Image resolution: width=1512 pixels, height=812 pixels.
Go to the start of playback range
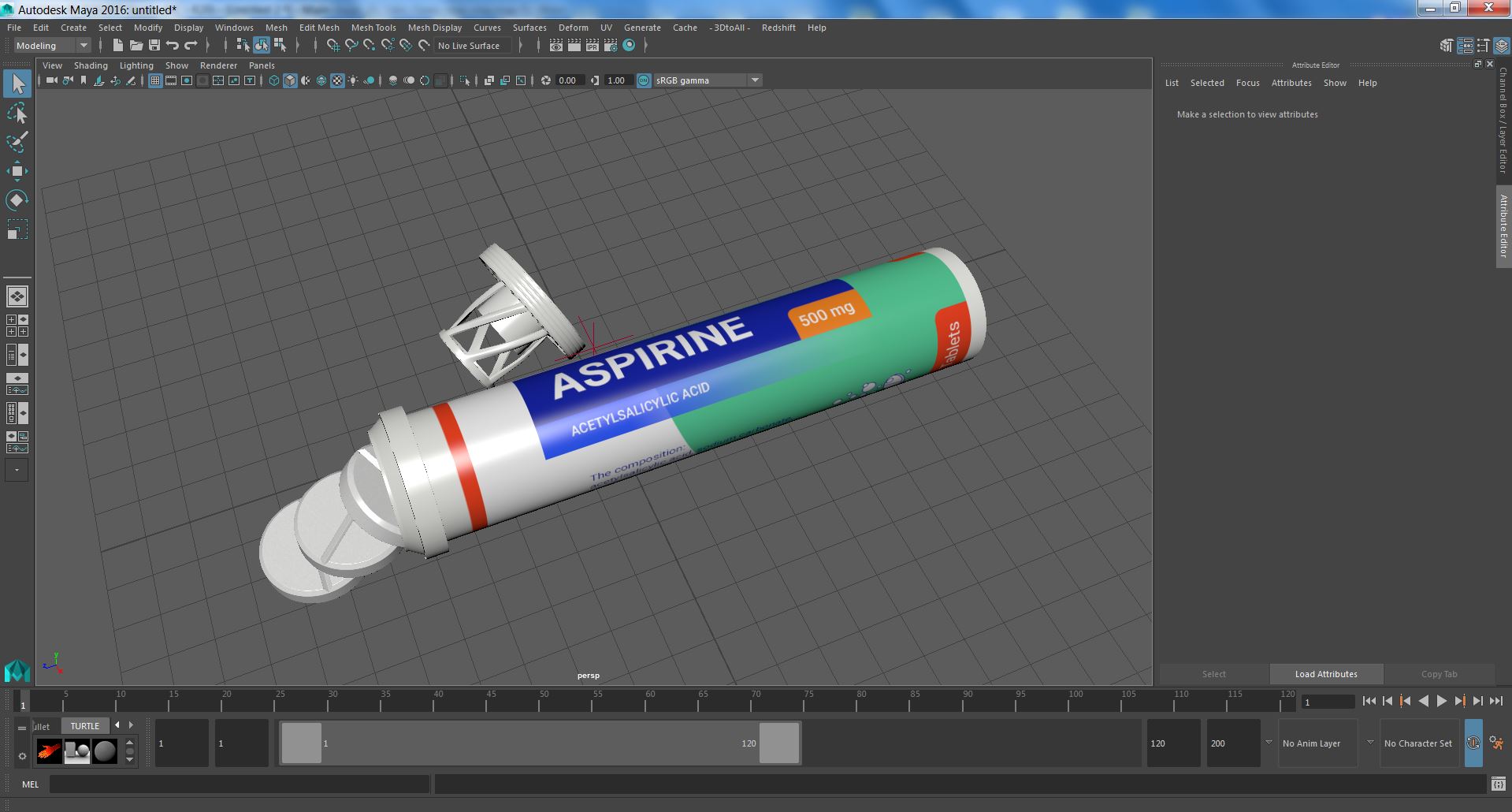click(x=1369, y=701)
